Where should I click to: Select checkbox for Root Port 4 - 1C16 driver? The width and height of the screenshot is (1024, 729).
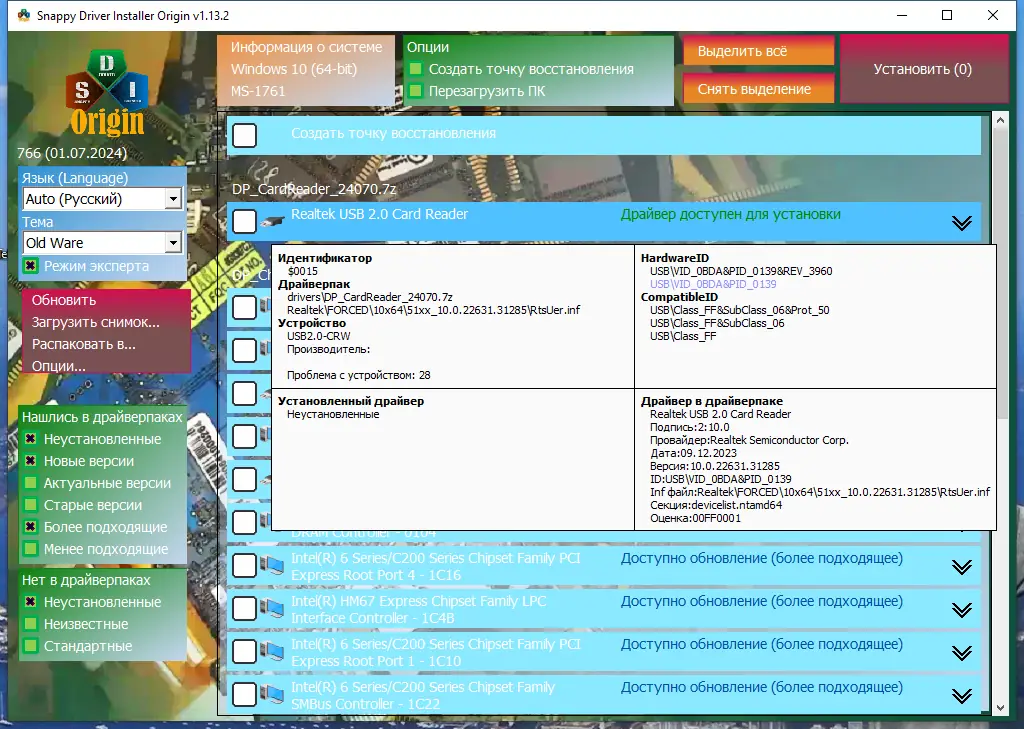point(244,566)
